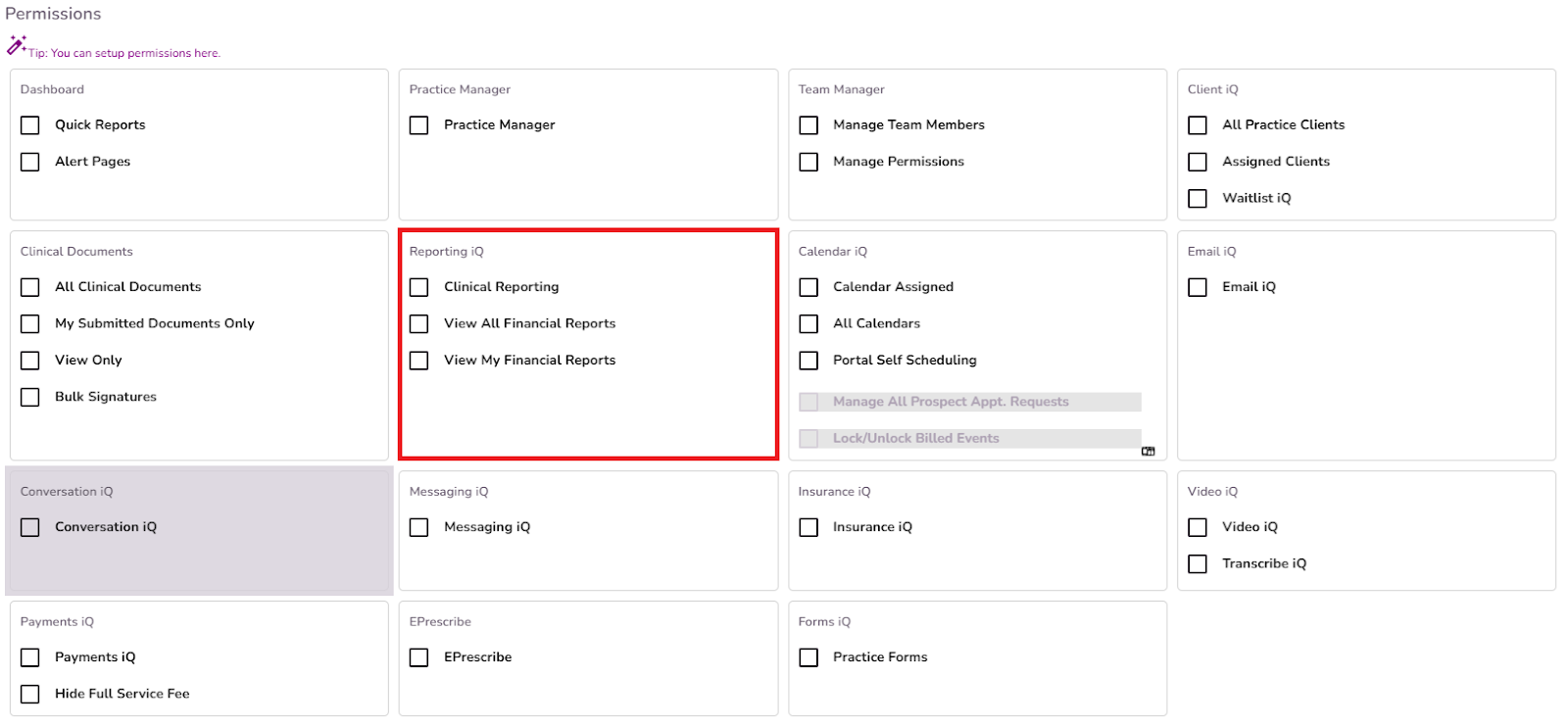Click the Reporting iQ section title

[447, 252]
